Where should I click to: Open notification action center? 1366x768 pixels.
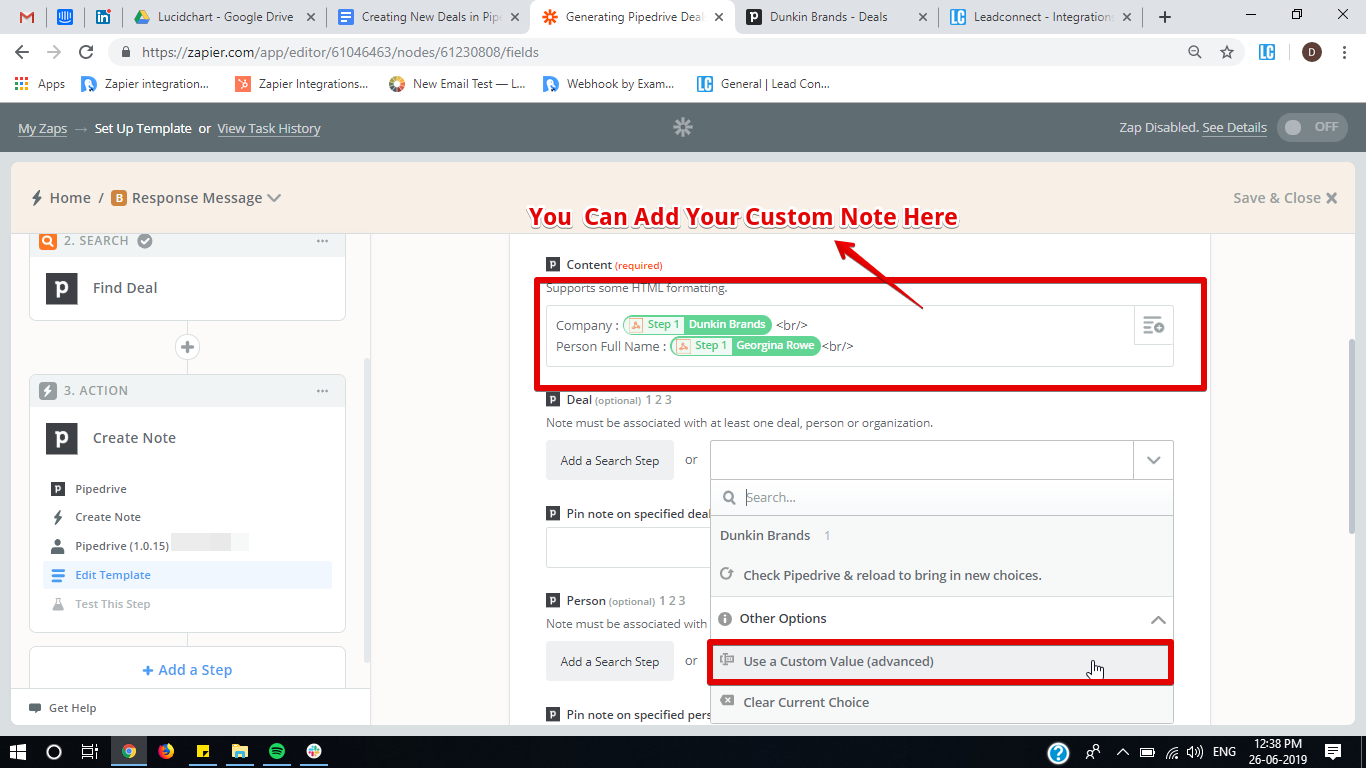(x=1333, y=752)
